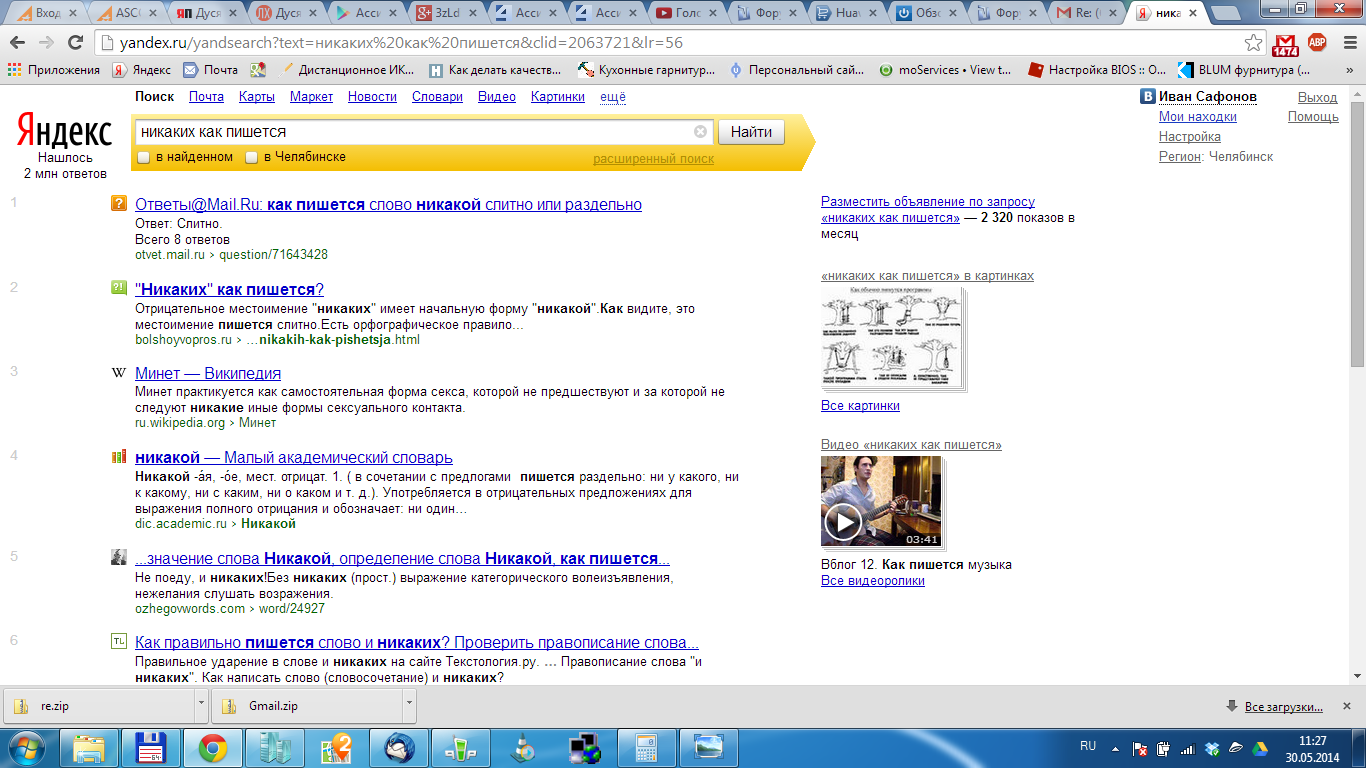Open the Настройка link under the username
The width and height of the screenshot is (1366, 768).
[1190, 137]
